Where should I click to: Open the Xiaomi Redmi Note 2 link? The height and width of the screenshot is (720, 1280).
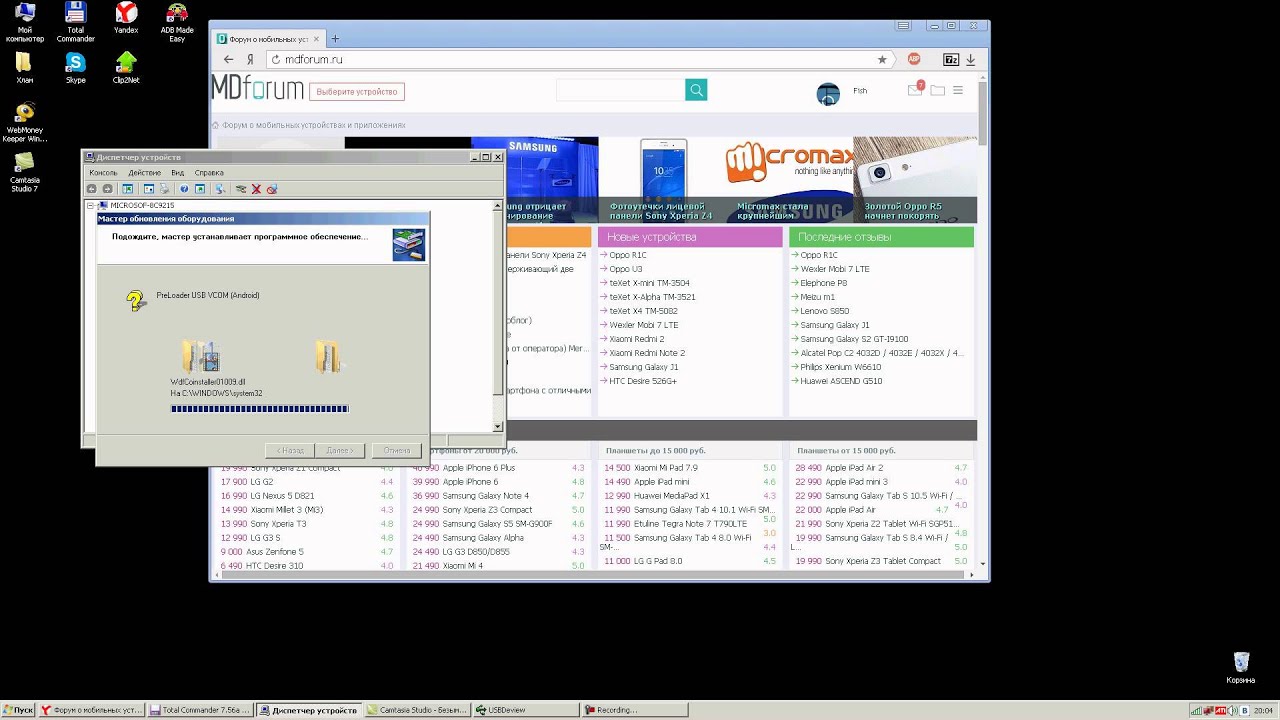[647, 353]
